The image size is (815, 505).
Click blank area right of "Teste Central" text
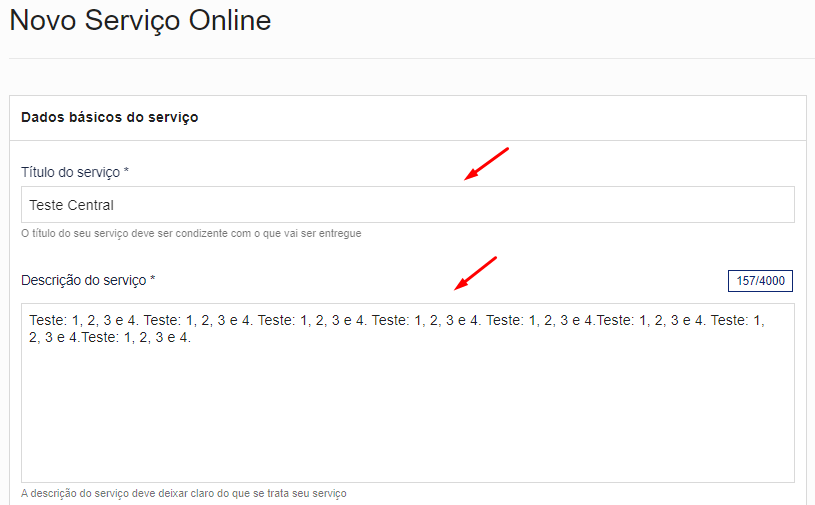click(x=450, y=205)
